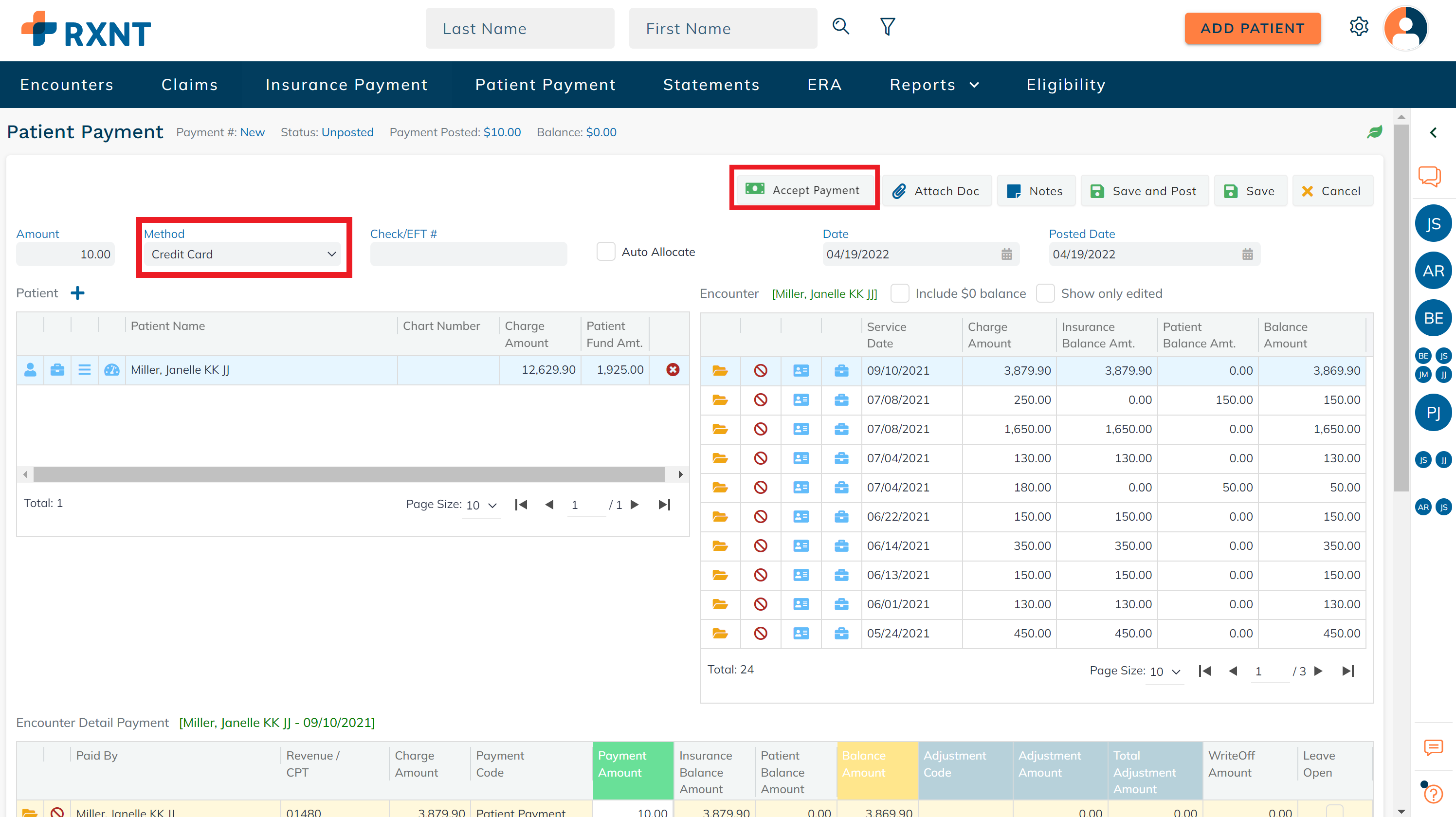Click the green leaf icon

pos(1375,132)
